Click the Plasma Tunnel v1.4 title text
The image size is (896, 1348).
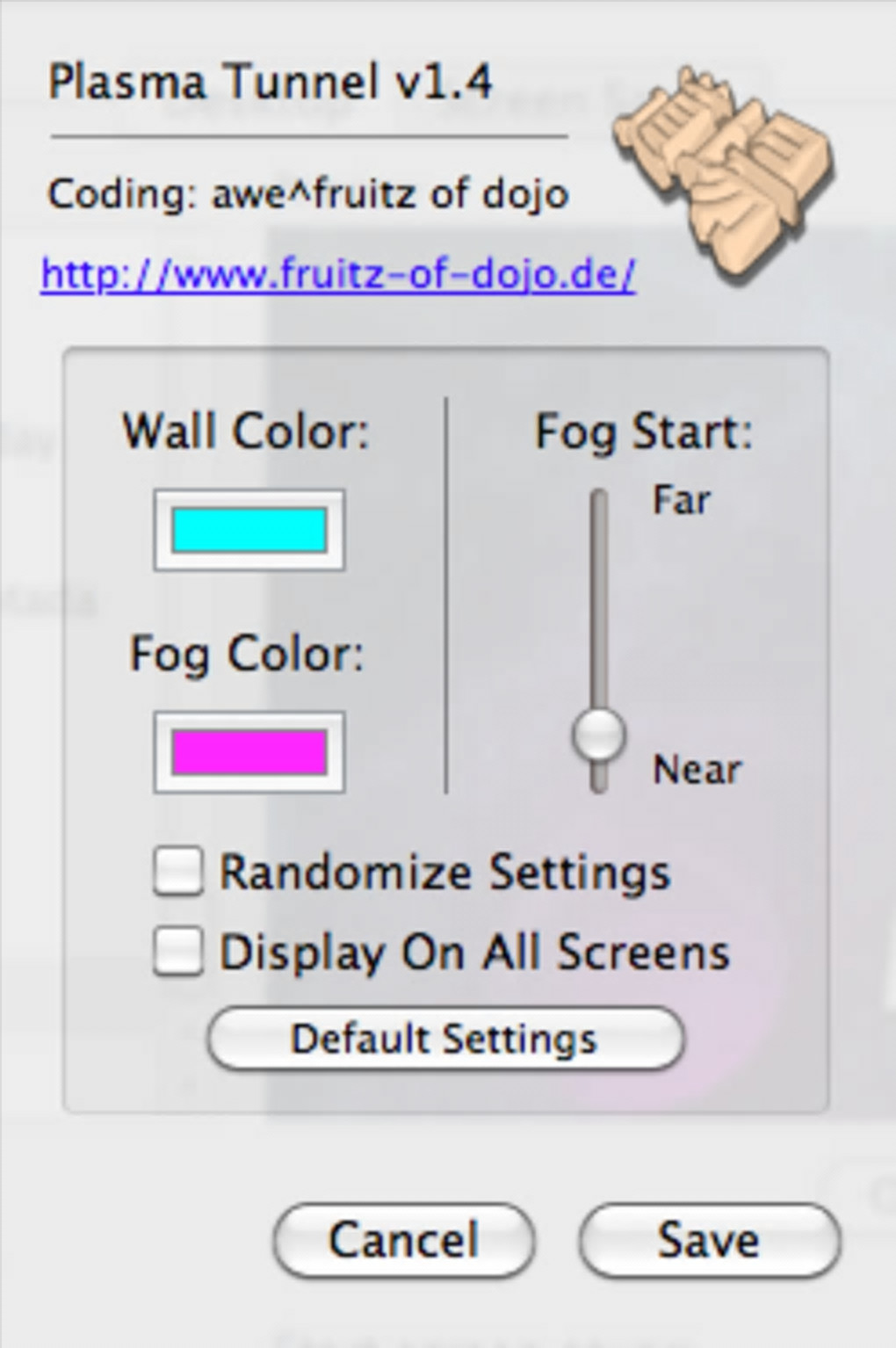pyautogui.click(x=270, y=82)
